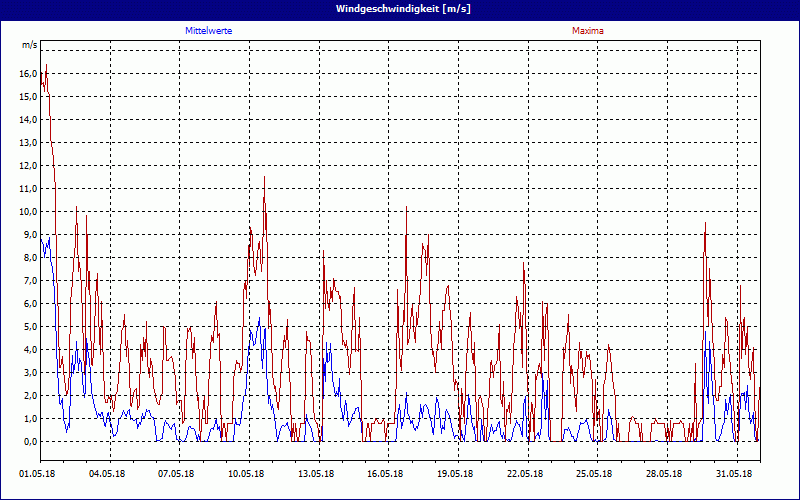Select the 3,0 y-axis value

pyautogui.click(x=30, y=372)
